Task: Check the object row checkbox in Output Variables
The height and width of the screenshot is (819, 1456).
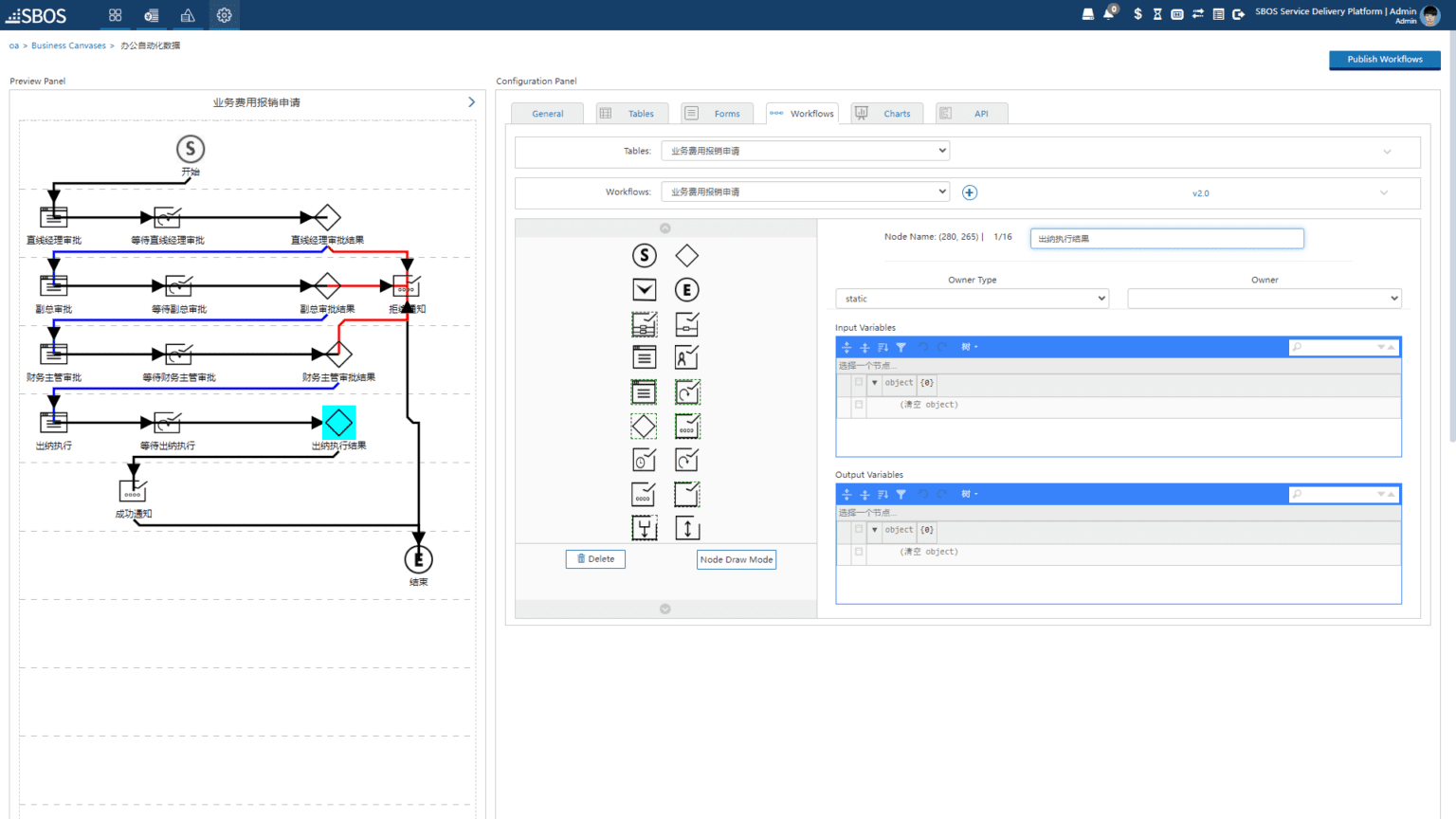Action: coord(859,530)
